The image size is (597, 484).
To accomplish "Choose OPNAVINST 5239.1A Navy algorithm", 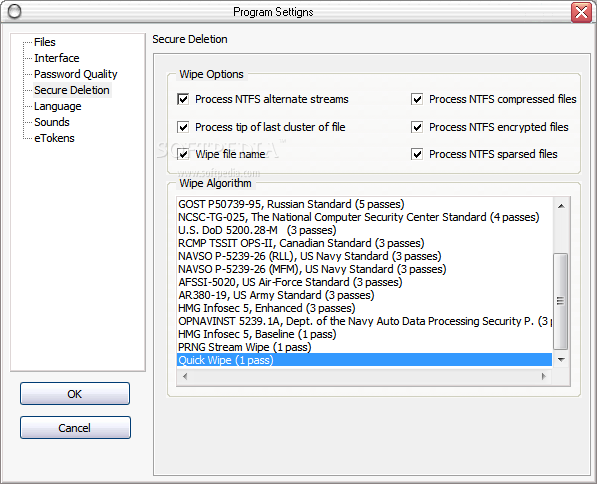I will (x=364, y=321).
